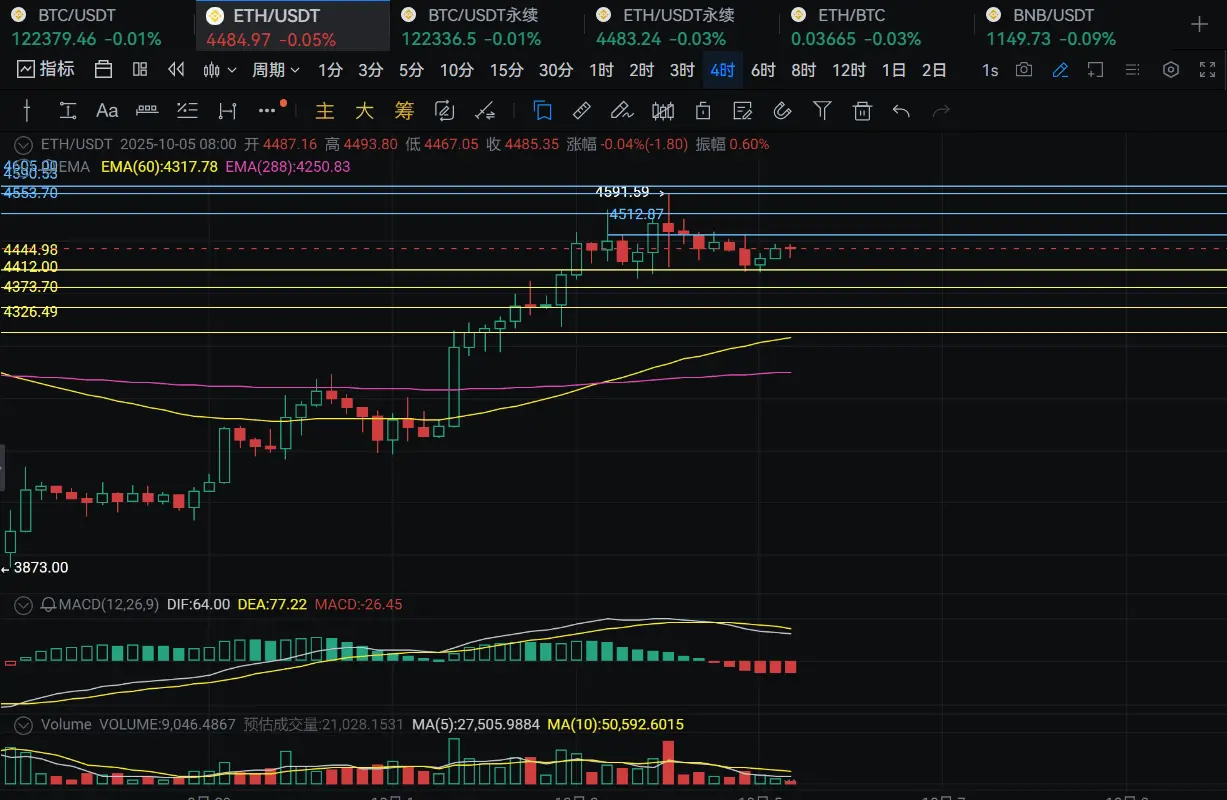Click the 筹 button
Screen dimensions: 1227x800
pyautogui.click(x=404, y=110)
